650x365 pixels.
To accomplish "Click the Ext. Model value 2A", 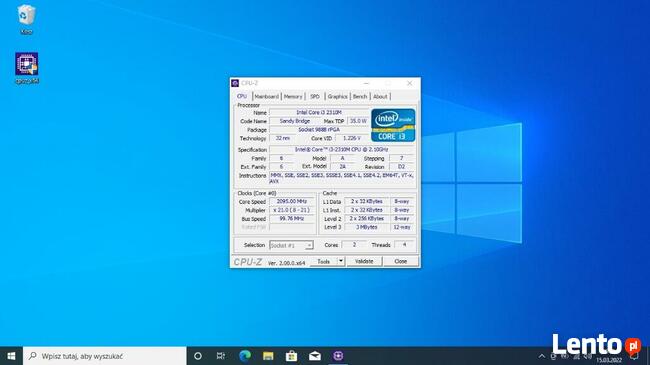I will pyautogui.click(x=343, y=166).
